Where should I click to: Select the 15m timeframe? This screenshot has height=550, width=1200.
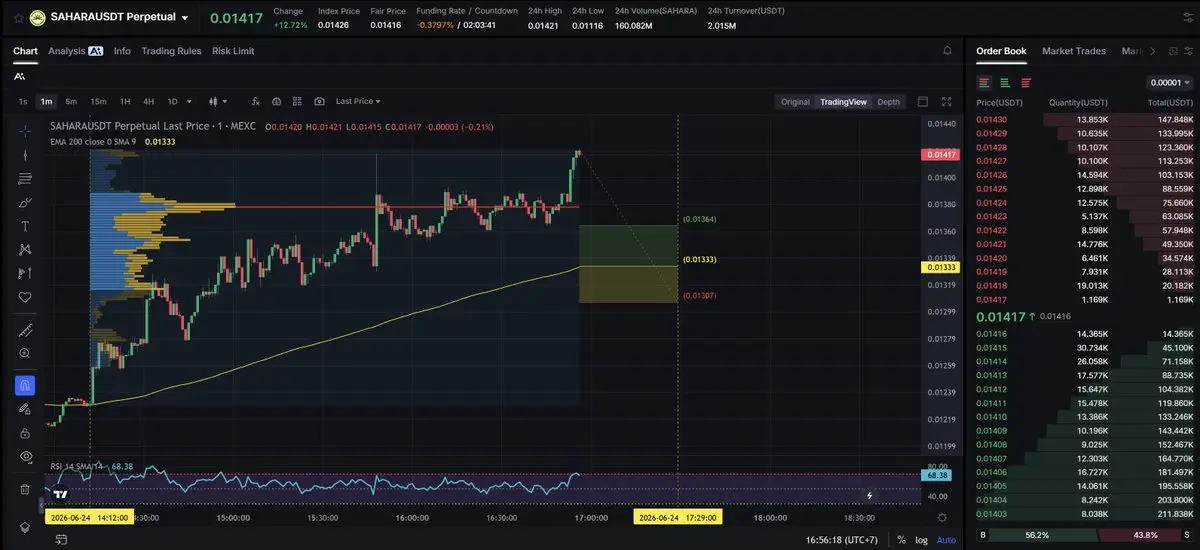[x=98, y=101]
